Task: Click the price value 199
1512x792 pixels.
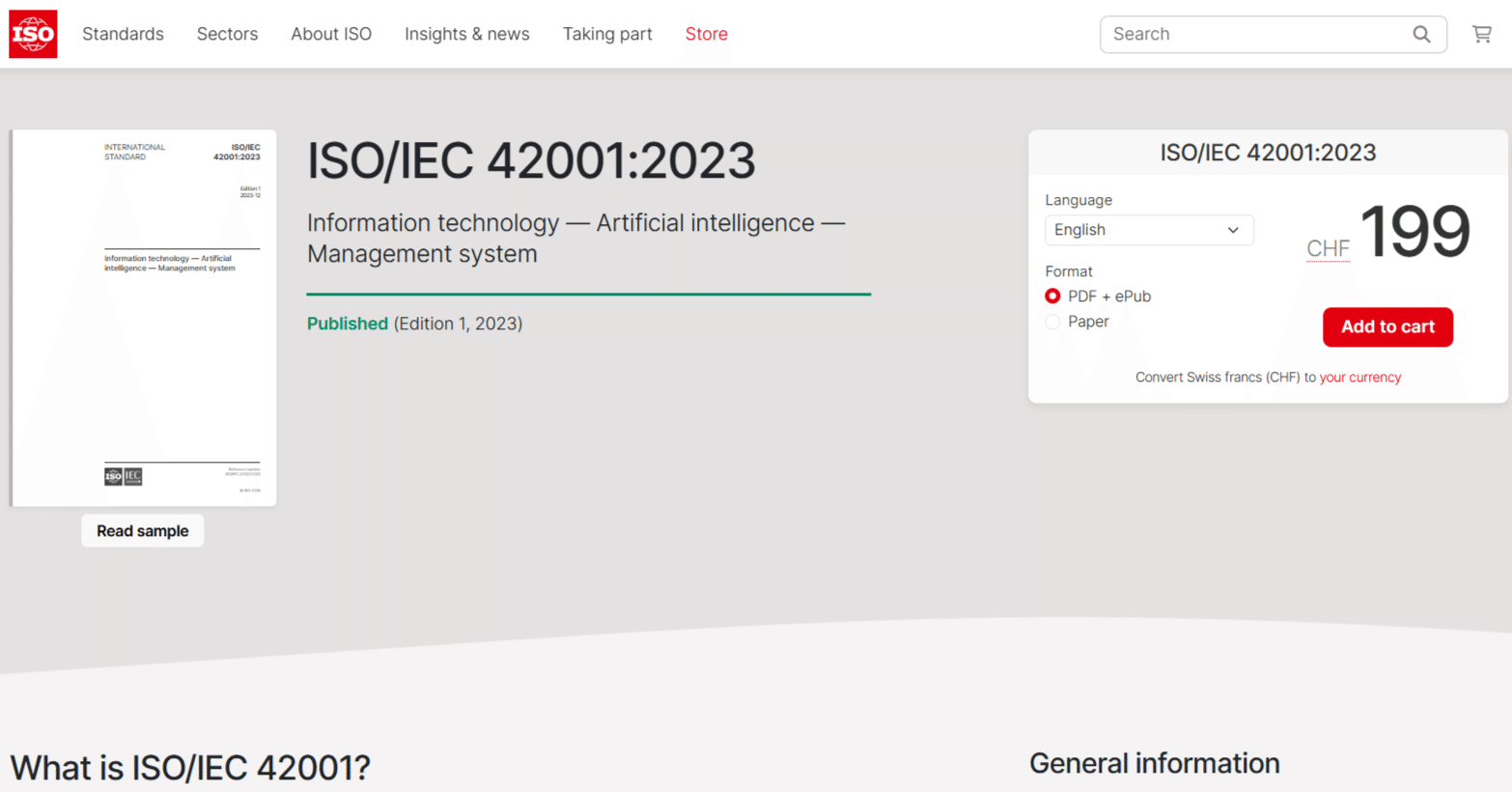Action: click(x=1414, y=232)
